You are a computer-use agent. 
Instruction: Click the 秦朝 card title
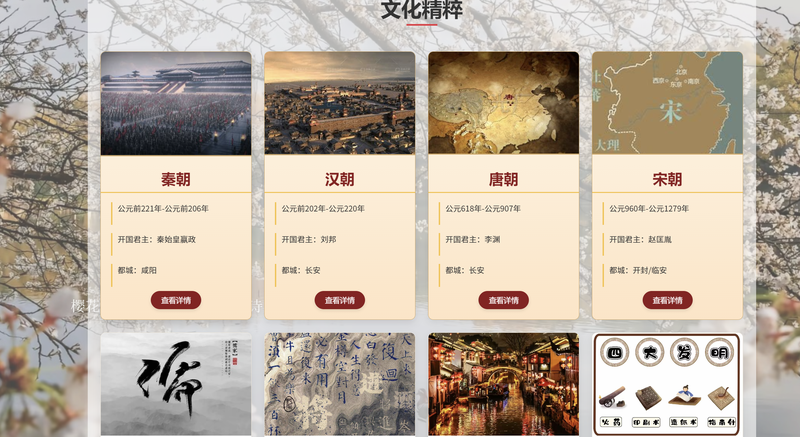[176, 179]
